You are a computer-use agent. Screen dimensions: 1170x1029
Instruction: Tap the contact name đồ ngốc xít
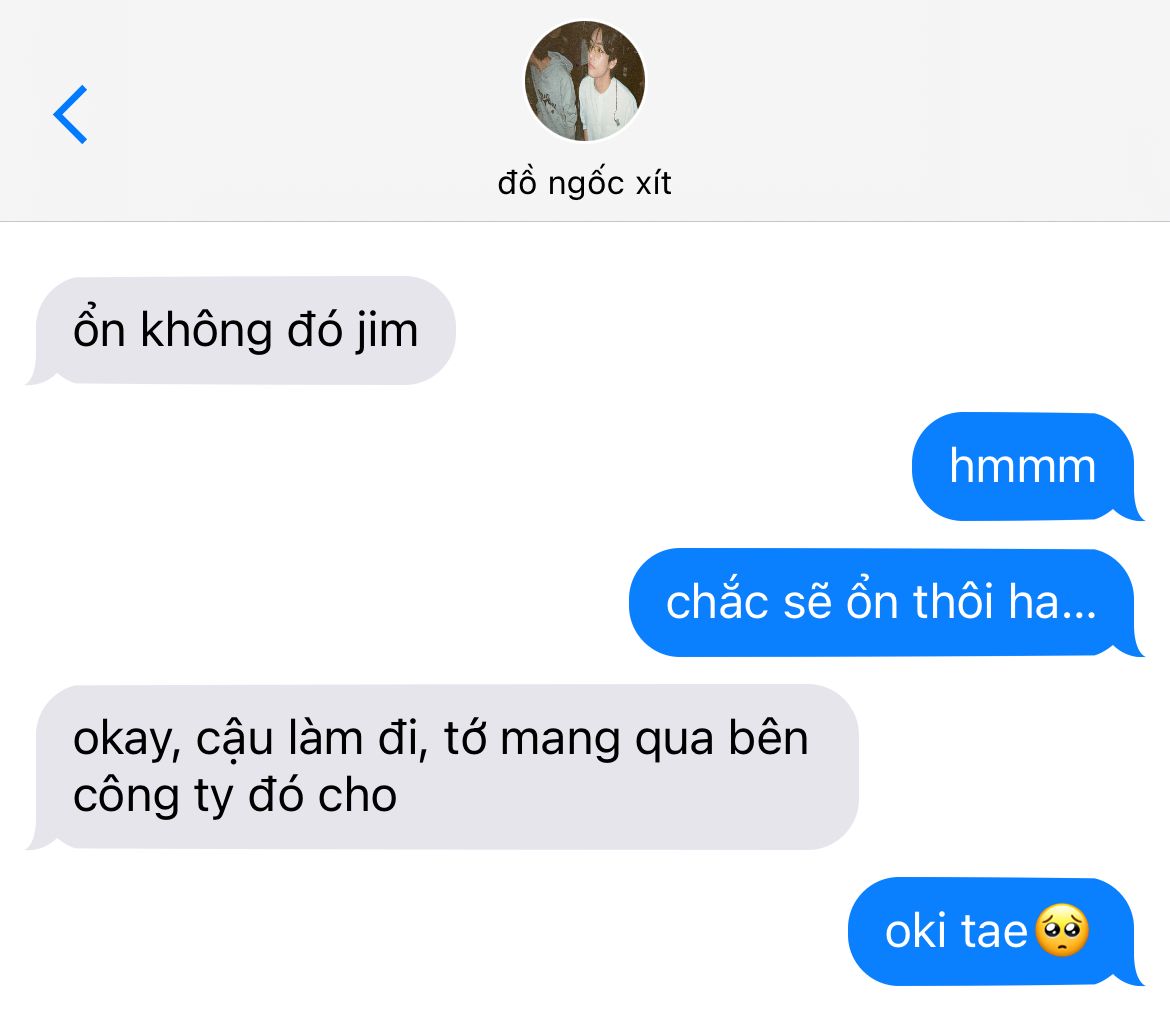(x=585, y=183)
